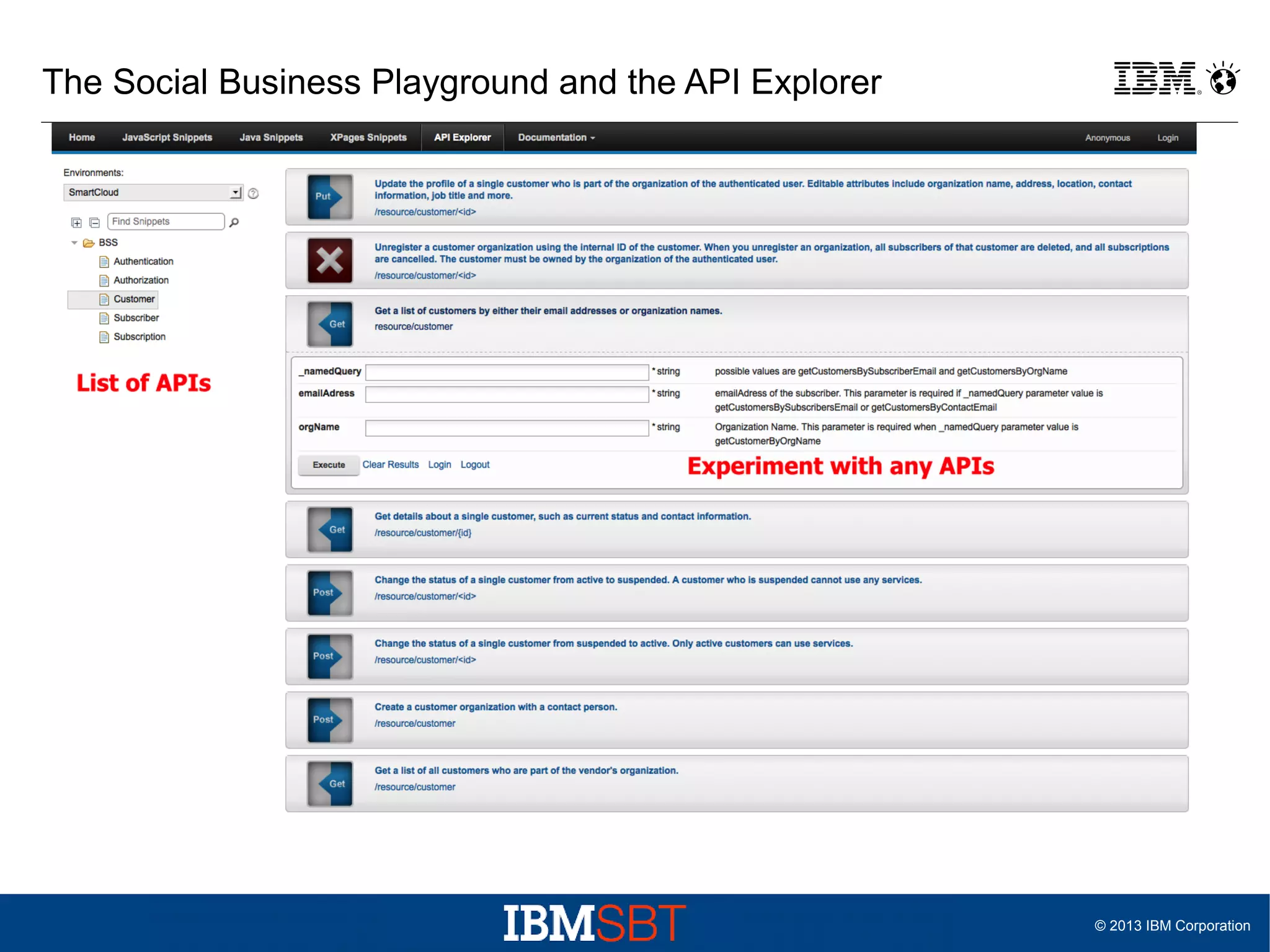1270x952 pixels.
Task: Click /resource/customer/<id> path under Update profile
Action: tap(425, 212)
